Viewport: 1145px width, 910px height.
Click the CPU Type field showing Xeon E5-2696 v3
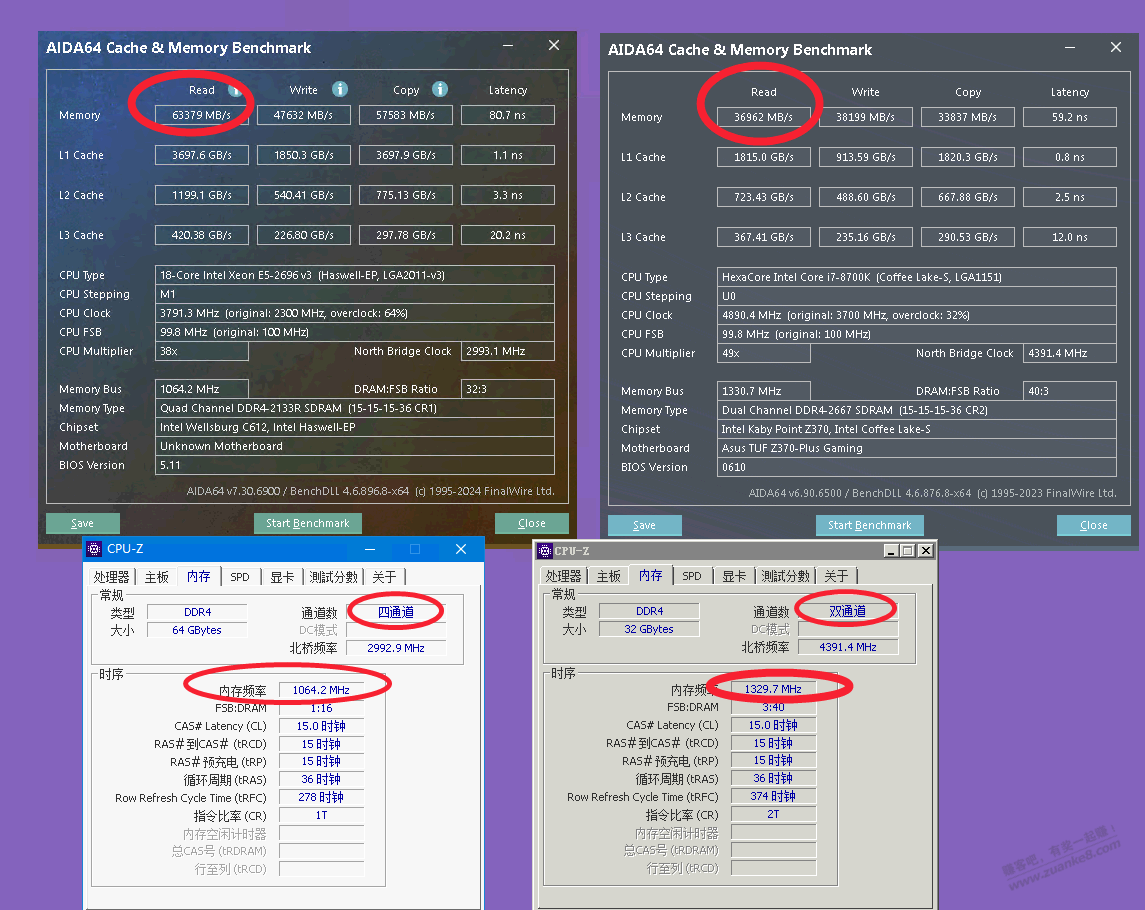[x=355, y=275]
